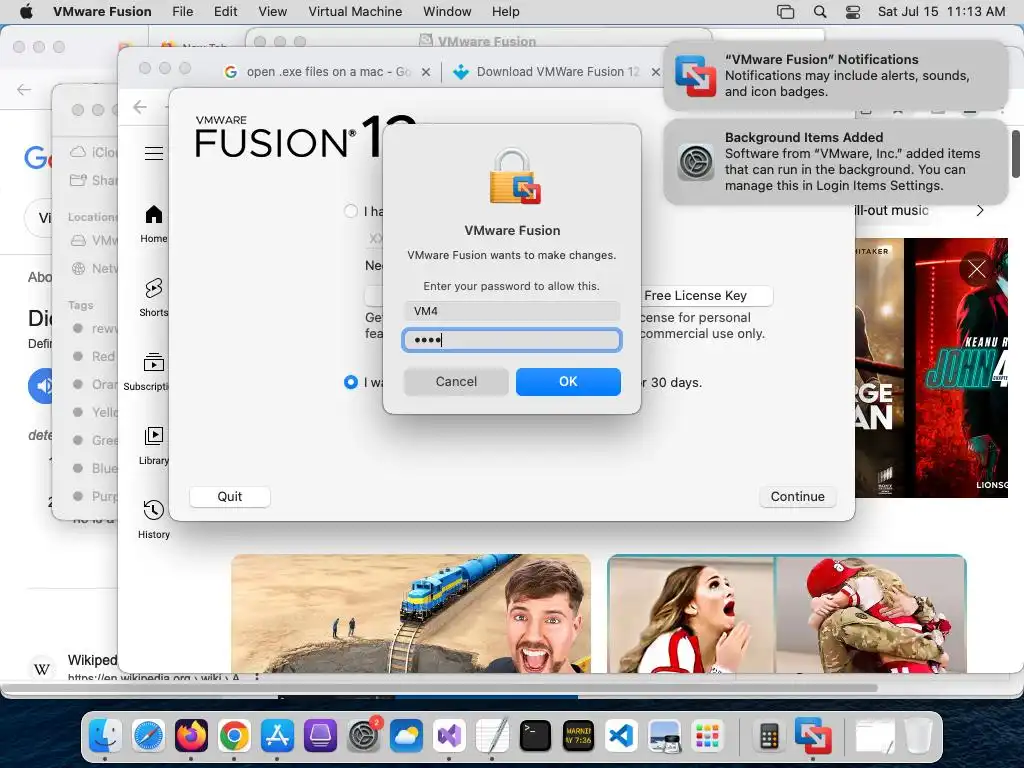Viewport: 1024px width, 768px height.
Task: Click the Continue button in the Fusion installer
Action: [x=797, y=496]
